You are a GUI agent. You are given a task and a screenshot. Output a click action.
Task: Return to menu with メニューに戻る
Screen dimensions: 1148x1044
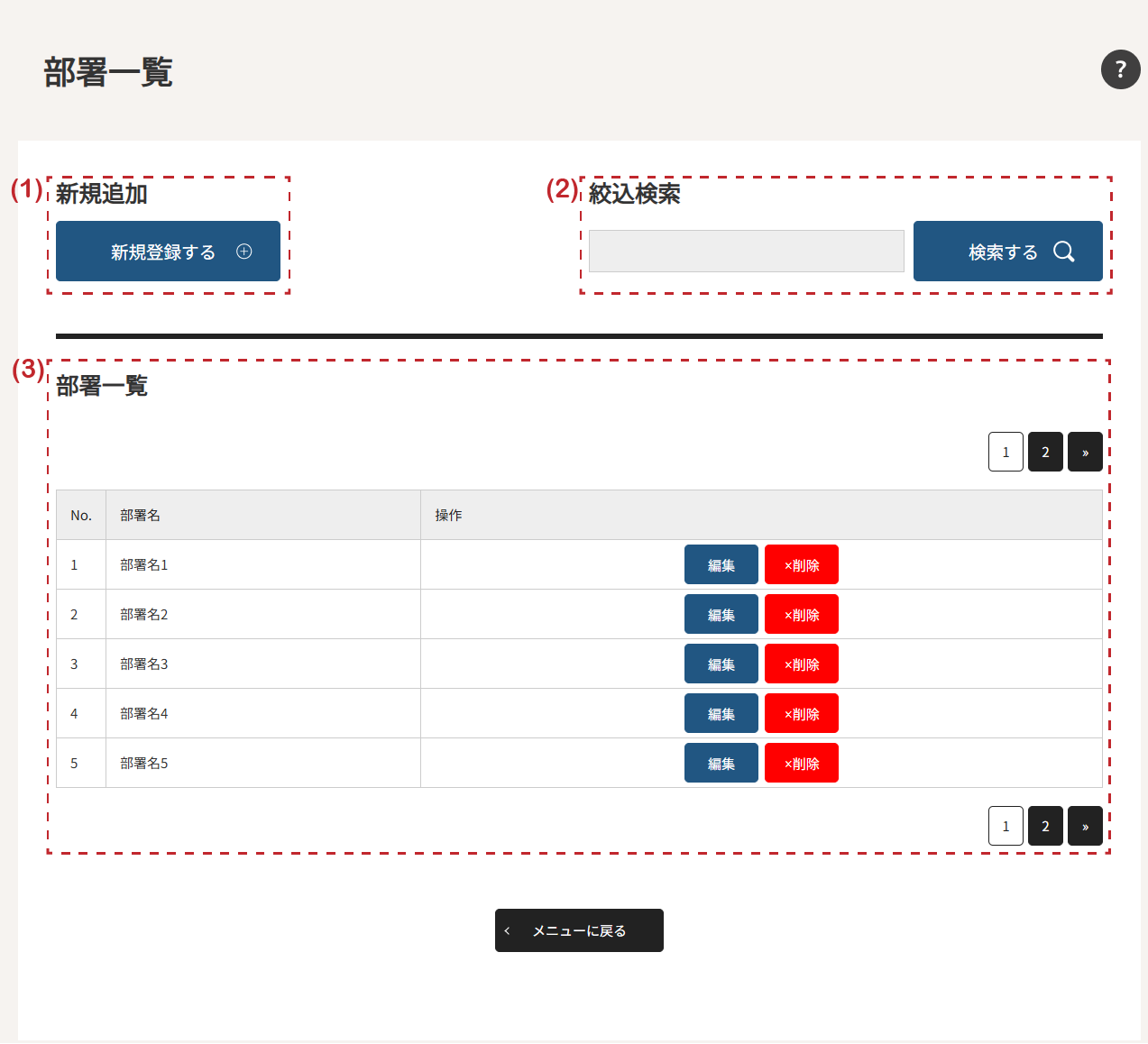tap(579, 930)
